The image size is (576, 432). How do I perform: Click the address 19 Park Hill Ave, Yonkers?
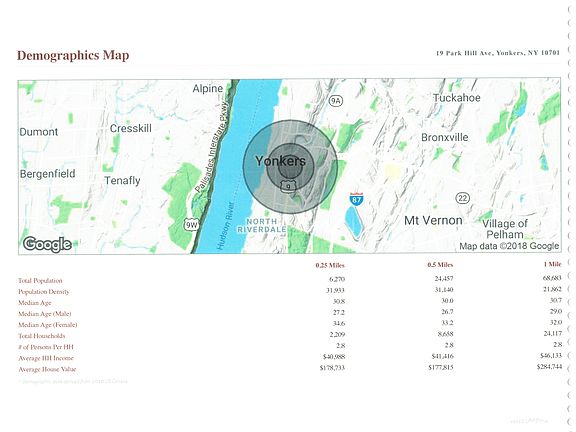(498, 53)
